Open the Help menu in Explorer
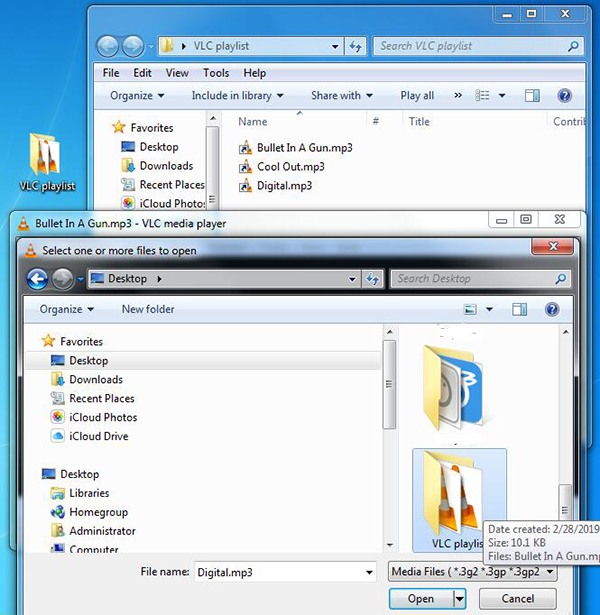The width and height of the screenshot is (600, 615). 255,73
